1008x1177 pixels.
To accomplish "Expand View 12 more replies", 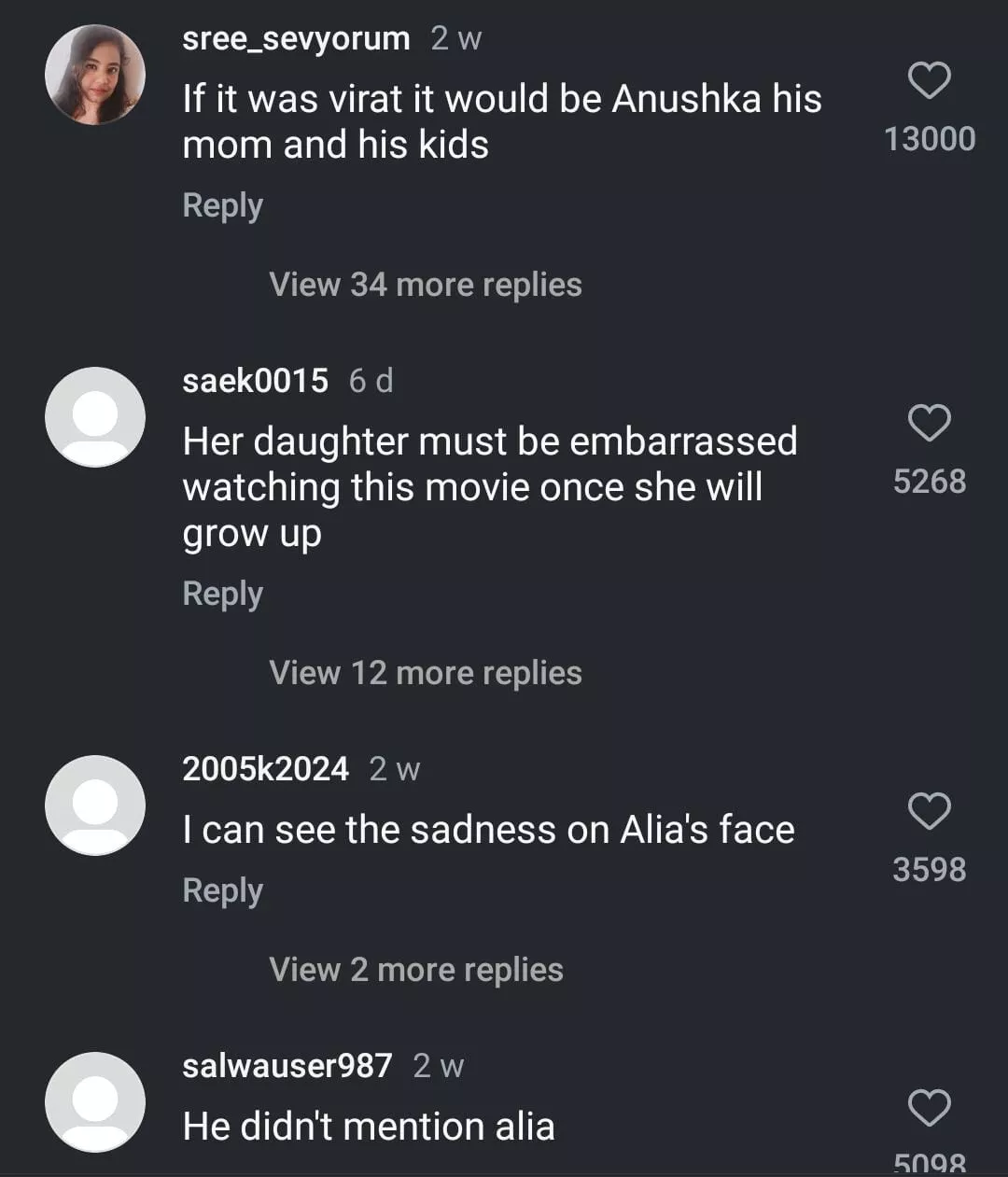I will point(425,673).
